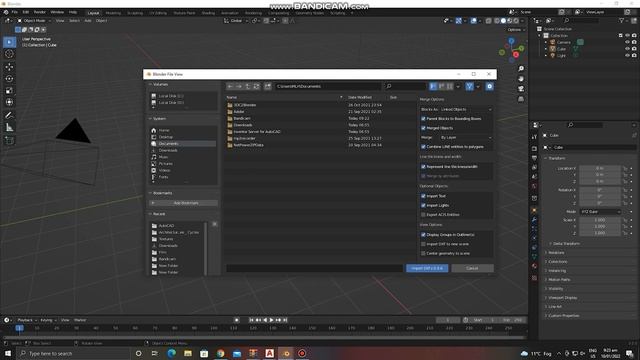The image size is (640, 360).
Task: Select the Measure tool in viewport toolbar
Action: [9, 128]
